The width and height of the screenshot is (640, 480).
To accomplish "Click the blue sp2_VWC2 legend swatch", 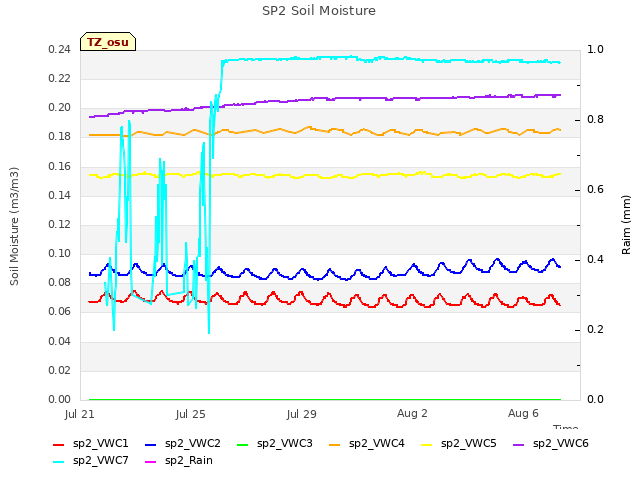I will point(151,444).
